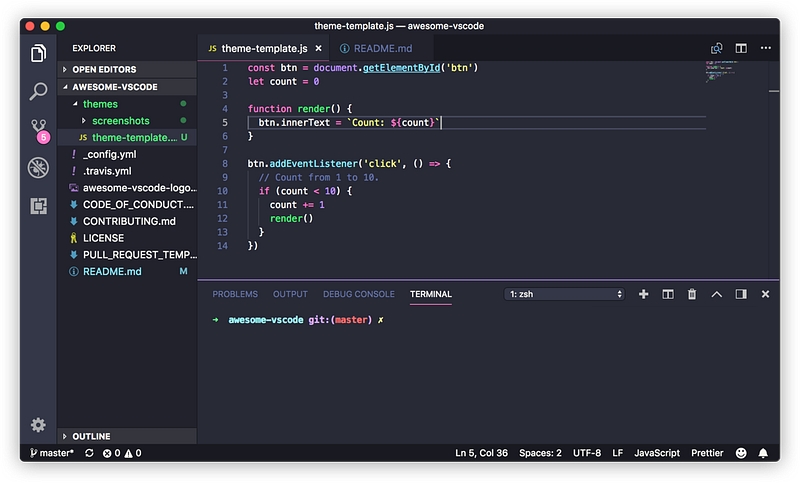The image size is (800, 483).
Task: Open the Debug view icon
Action: [38, 167]
